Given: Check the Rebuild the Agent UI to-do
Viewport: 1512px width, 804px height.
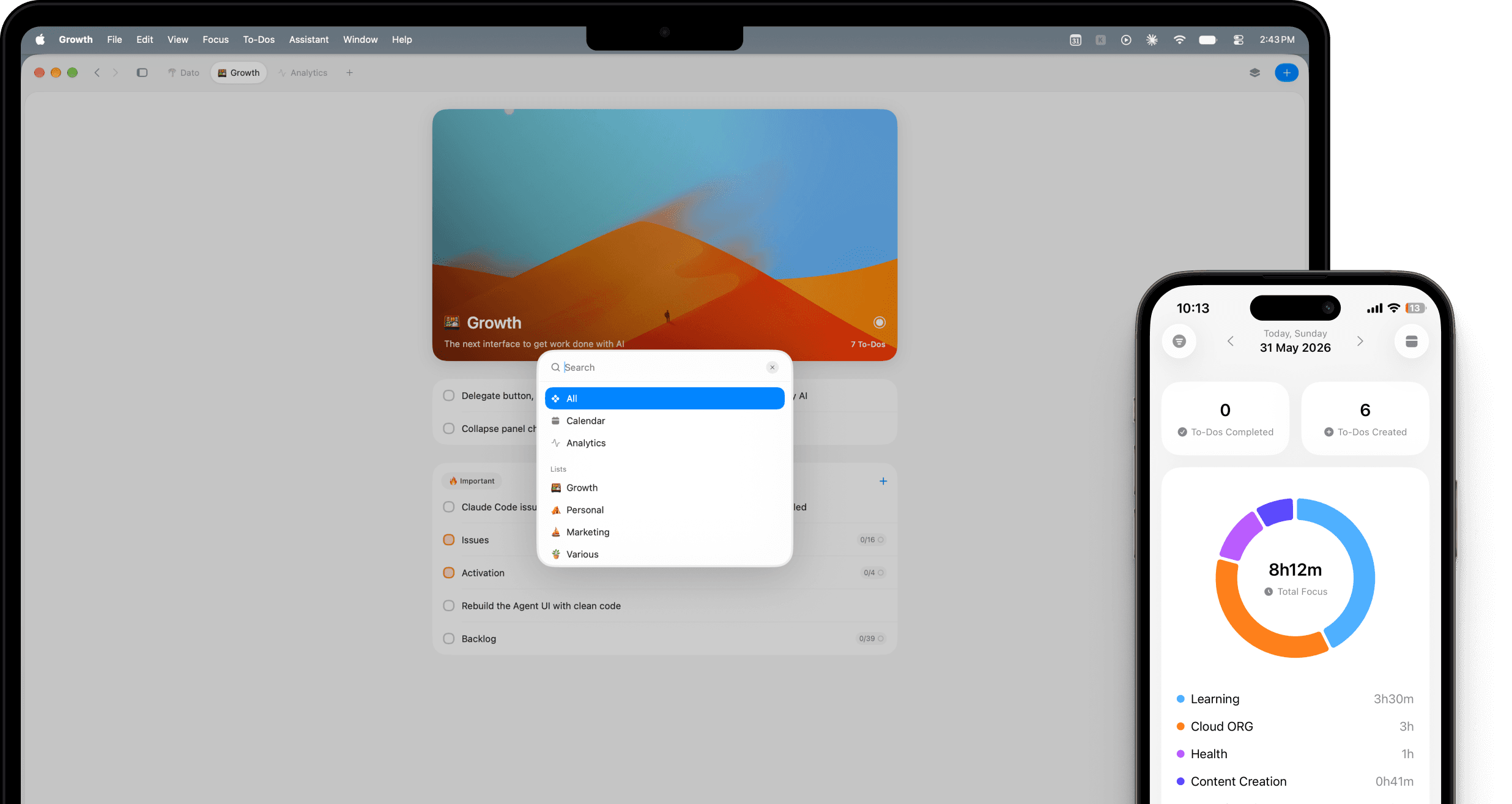Looking at the screenshot, I should tap(449, 605).
